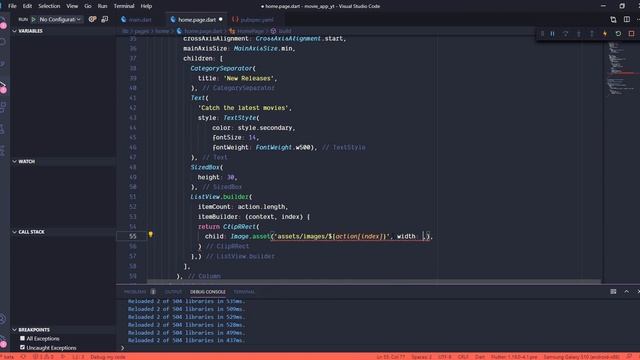This screenshot has width=640, height=360.
Task: Maximize the panel with up chevron
Action: tap(627, 291)
